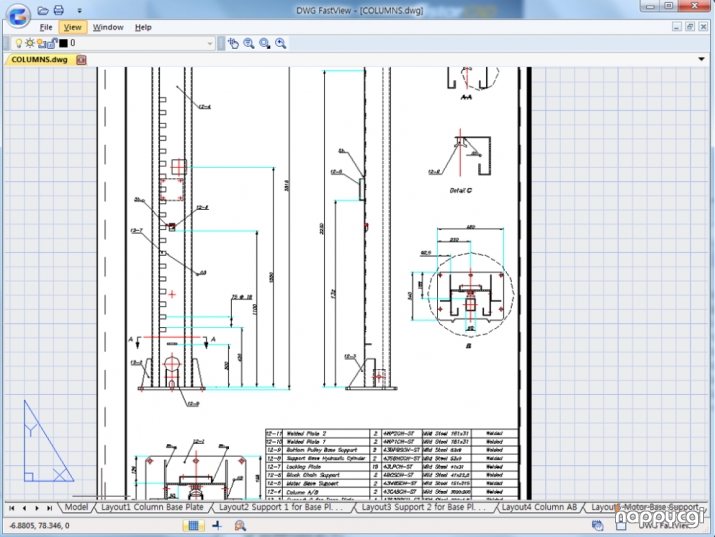Click the Open file folder icon
Viewport: 715px width, 537px height.
(x=43, y=10)
